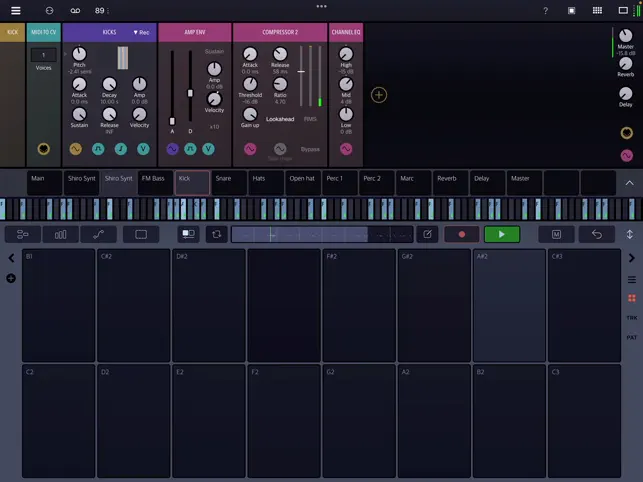Image resolution: width=643 pixels, height=482 pixels.
Task: Tap the G2 drum pad
Action: click(359, 421)
